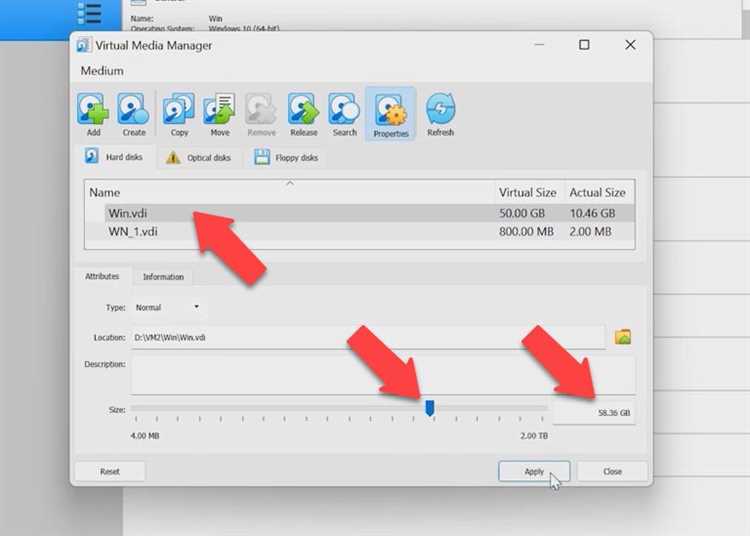This screenshot has width=750, height=536.
Task: Click the Create disk image icon
Action: point(133,115)
